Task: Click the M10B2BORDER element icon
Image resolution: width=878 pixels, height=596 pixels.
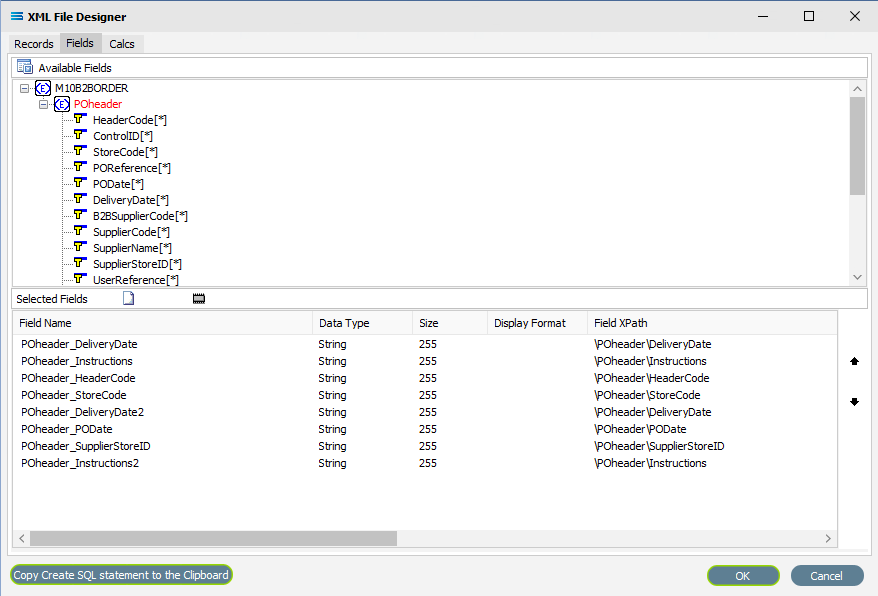Action: coord(43,88)
